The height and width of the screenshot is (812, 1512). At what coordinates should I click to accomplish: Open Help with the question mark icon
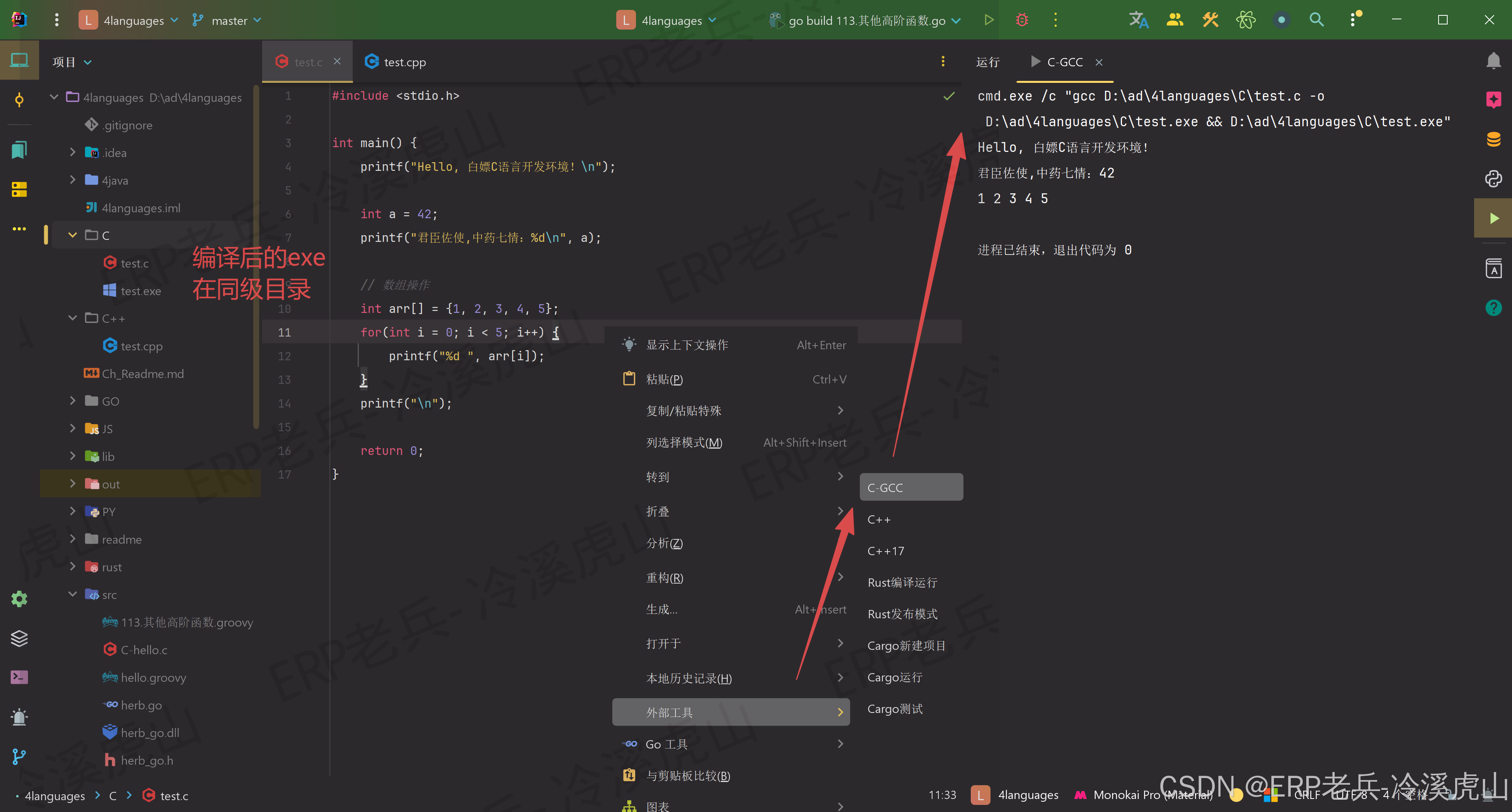tap(1494, 307)
